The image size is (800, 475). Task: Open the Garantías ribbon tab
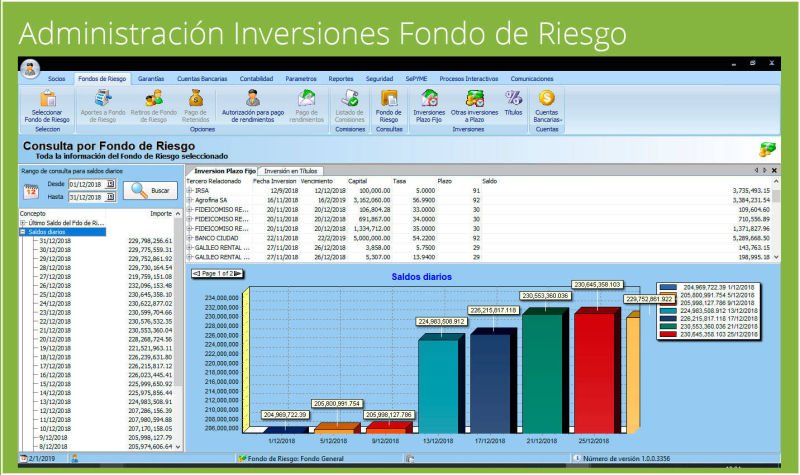(x=151, y=79)
